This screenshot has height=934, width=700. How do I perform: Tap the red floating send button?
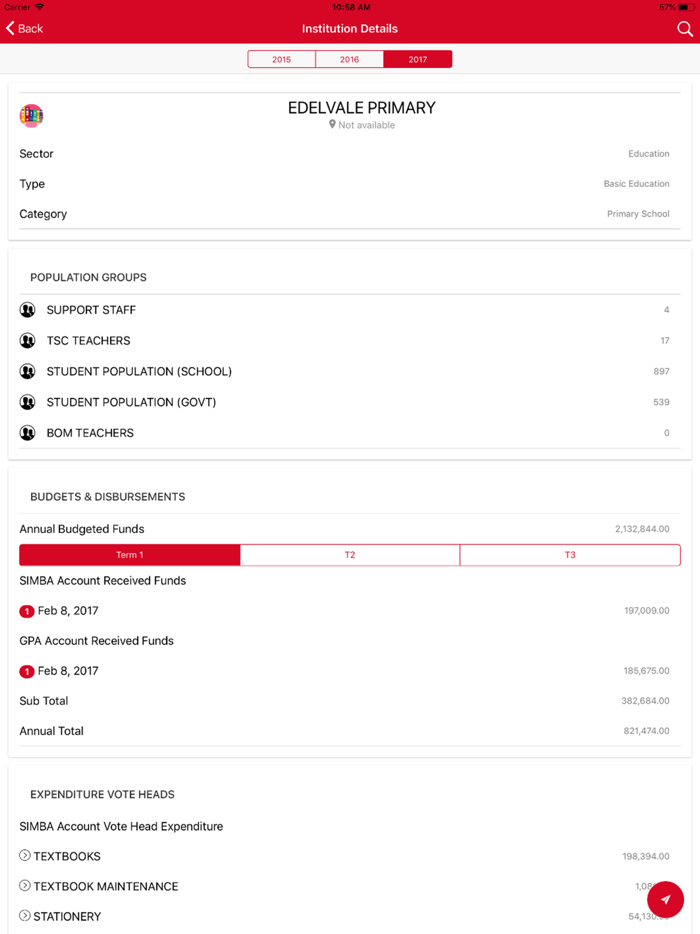(665, 899)
